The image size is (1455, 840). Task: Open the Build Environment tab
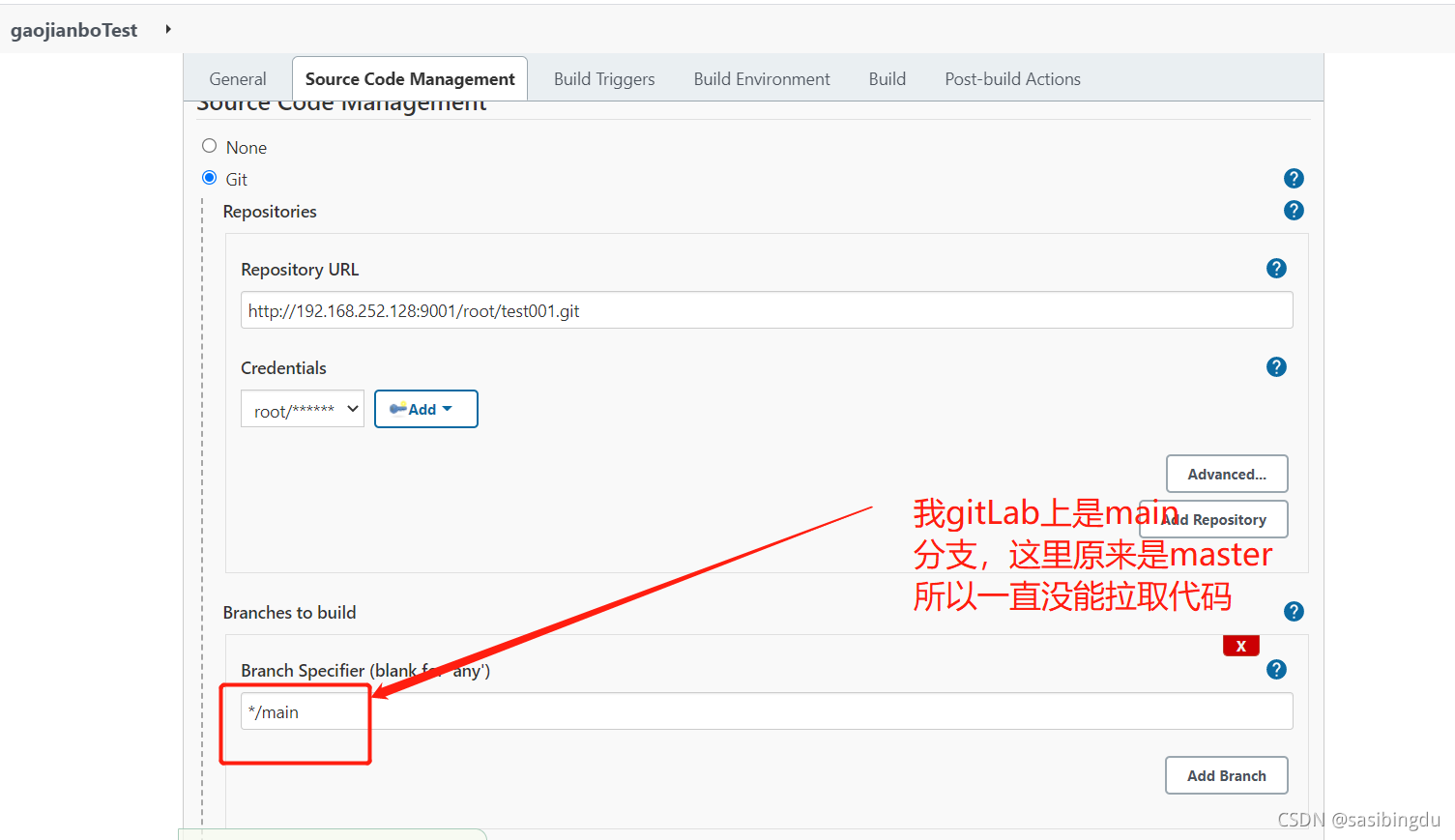pos(762,79)
